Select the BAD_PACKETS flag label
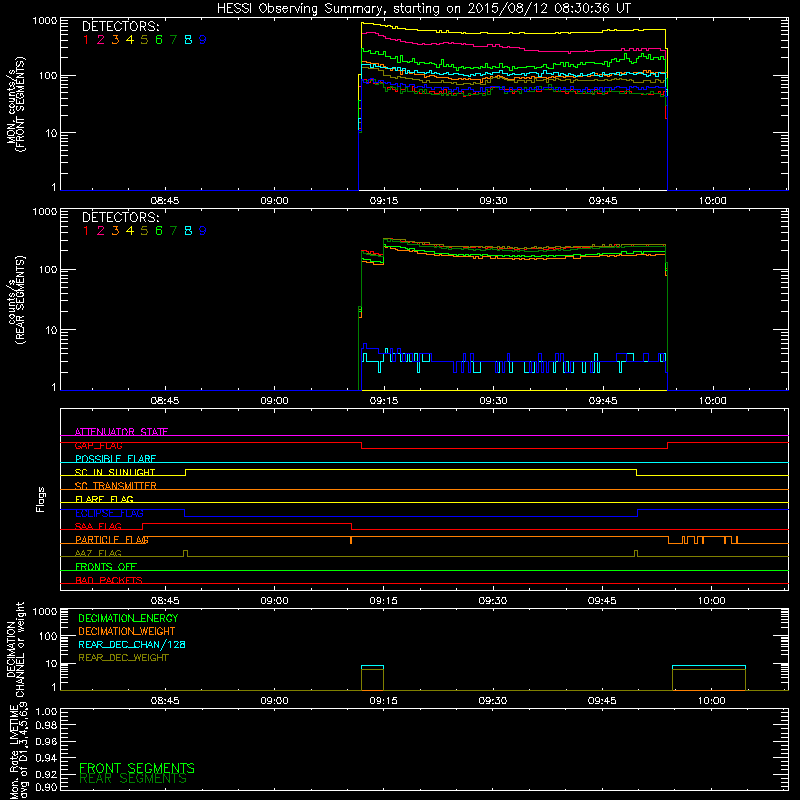Screen dimensions: 800x800 [x=109, y=580]
